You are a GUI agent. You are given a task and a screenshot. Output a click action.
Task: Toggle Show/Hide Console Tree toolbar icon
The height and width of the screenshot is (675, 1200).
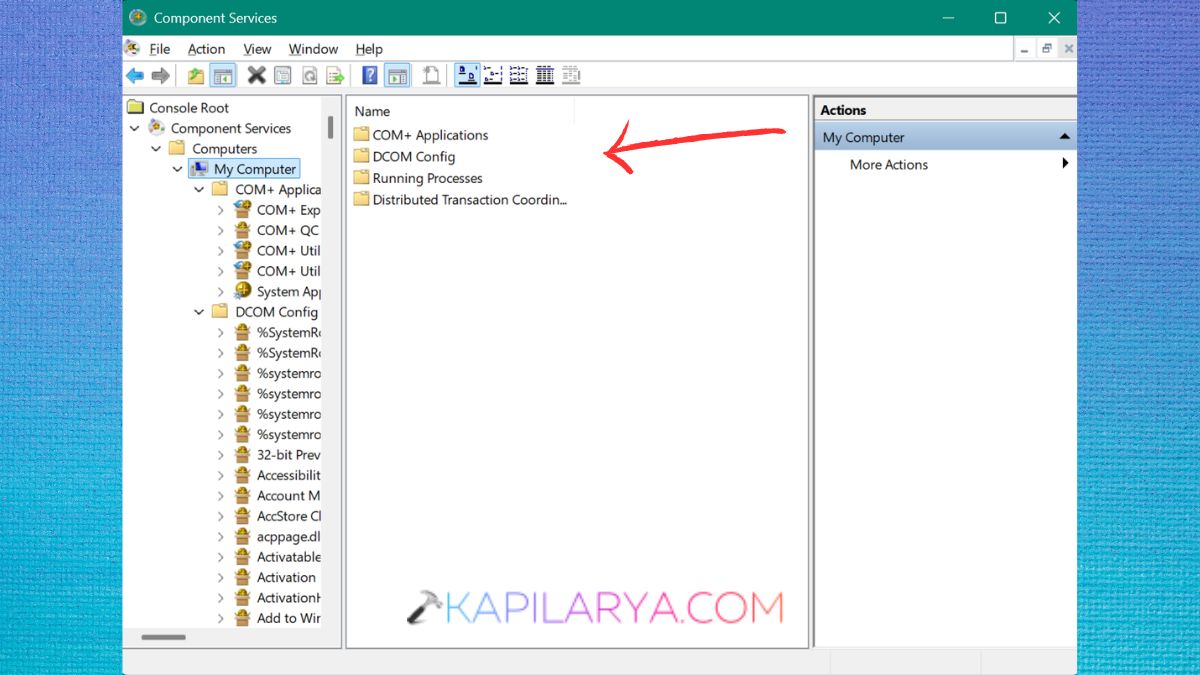point(223,76)
